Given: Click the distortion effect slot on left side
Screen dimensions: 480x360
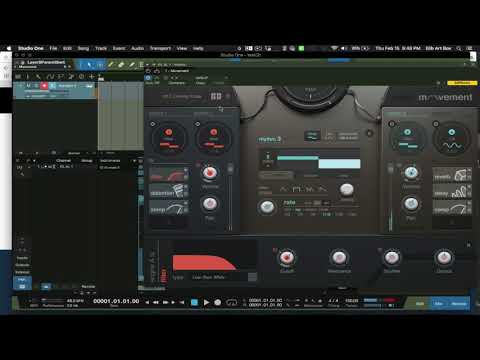Looking at the screenshot, I should [168, 191].
